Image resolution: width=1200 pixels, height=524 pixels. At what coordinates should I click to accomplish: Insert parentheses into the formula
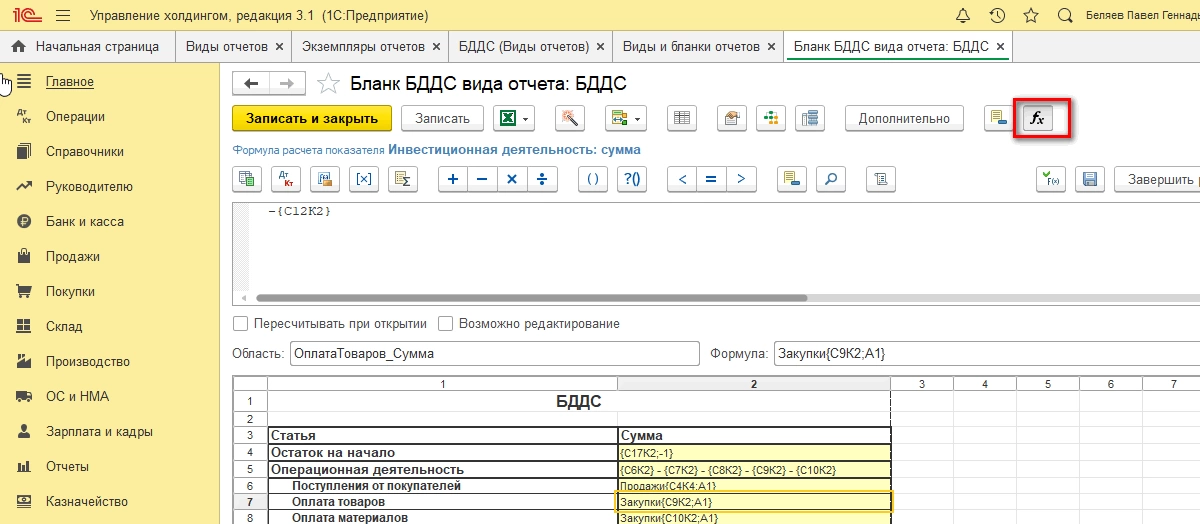point(592,179)
